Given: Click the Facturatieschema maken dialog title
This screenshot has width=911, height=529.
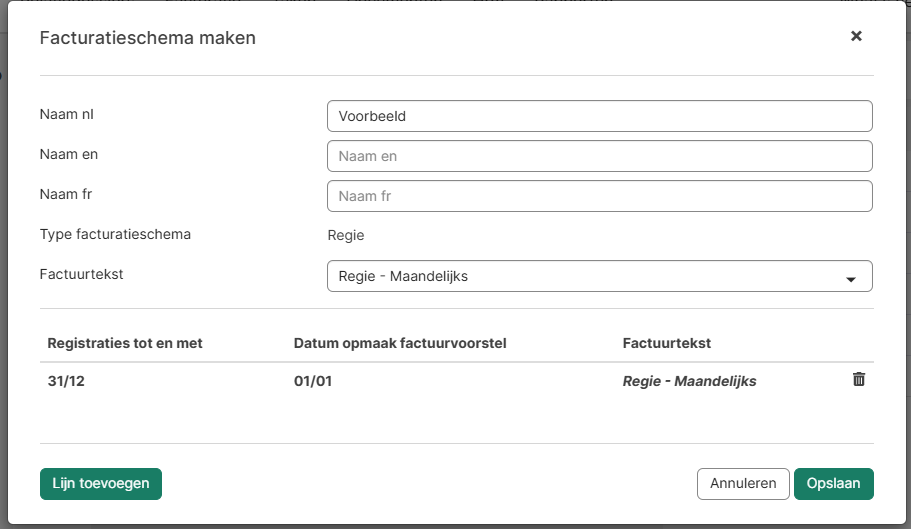Looking at the screenshot, I should 147,38.
